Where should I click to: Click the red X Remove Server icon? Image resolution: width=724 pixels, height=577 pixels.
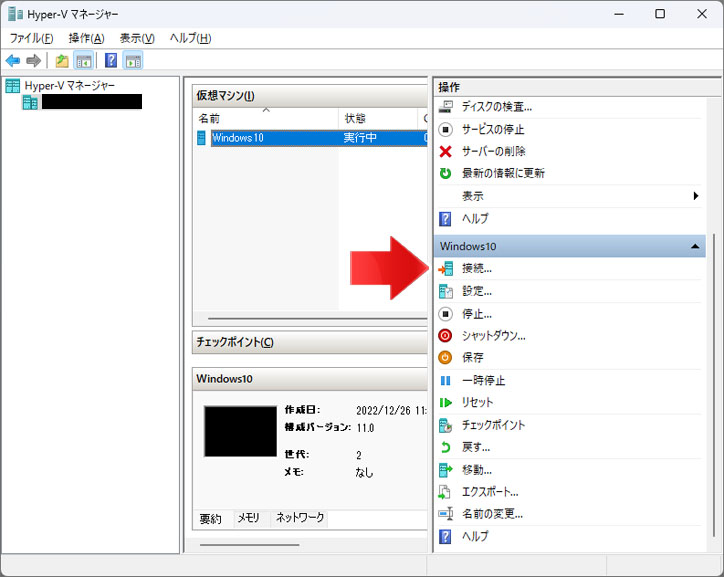pyautogui.click(x=445, y=151)
